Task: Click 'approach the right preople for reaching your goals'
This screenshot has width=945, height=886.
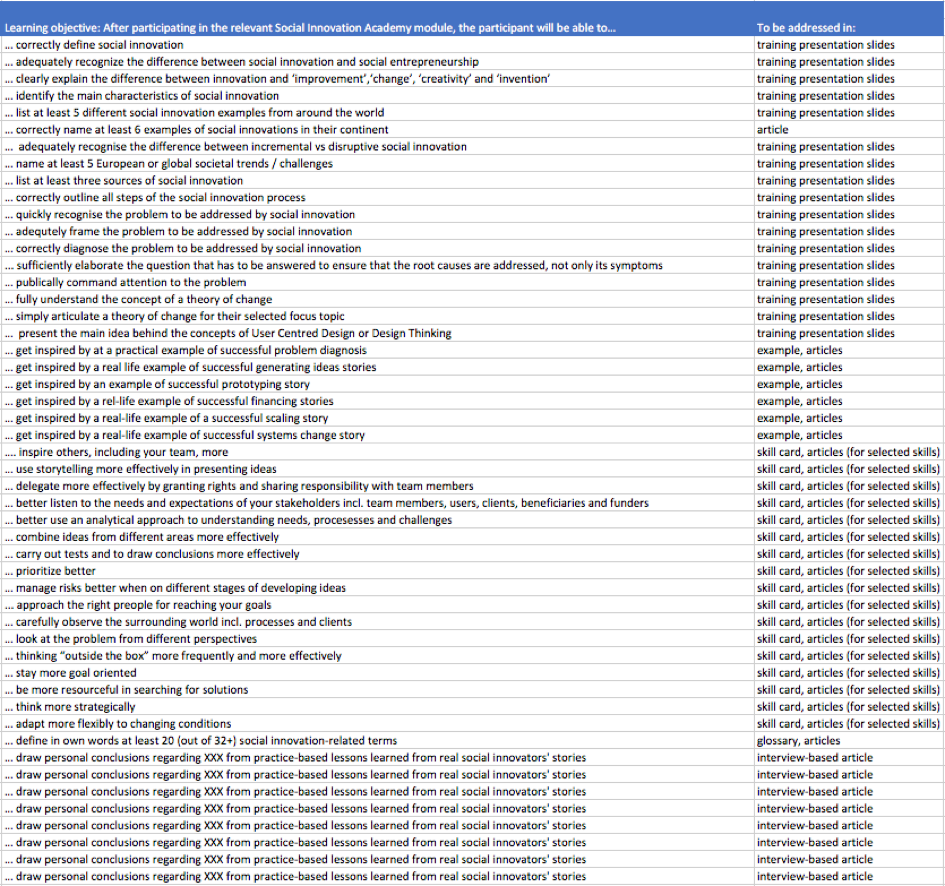Action: [x=377, y=605]
